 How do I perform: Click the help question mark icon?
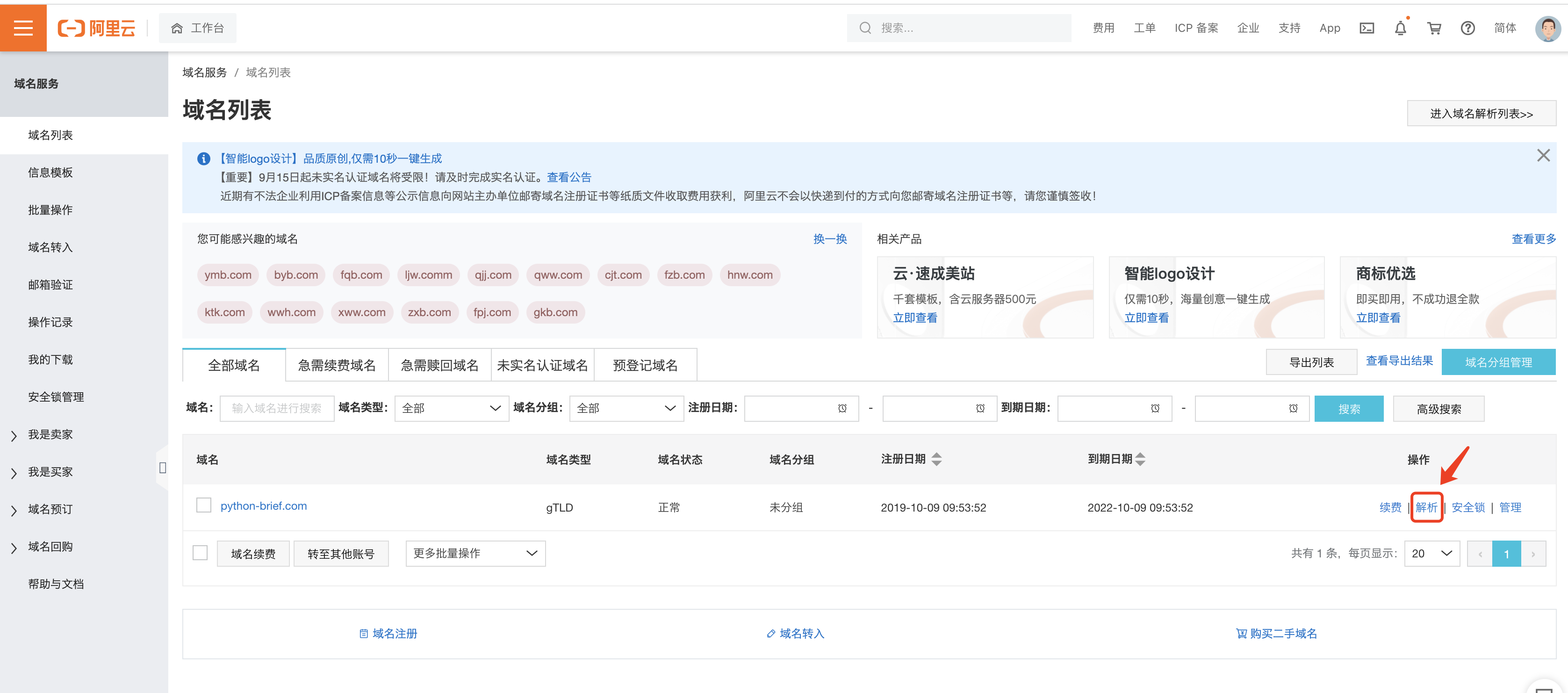pos(1467,28)
